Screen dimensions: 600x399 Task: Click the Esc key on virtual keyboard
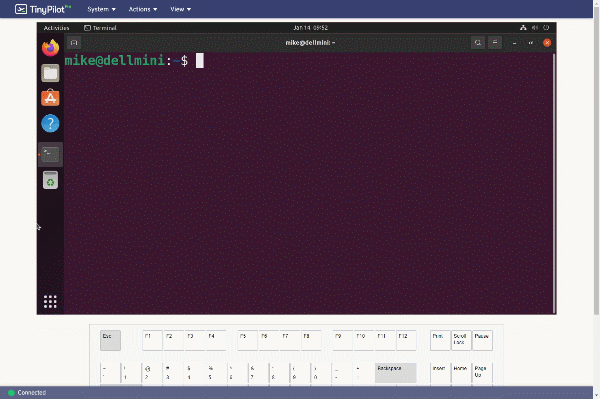click(x=110, y=340)
